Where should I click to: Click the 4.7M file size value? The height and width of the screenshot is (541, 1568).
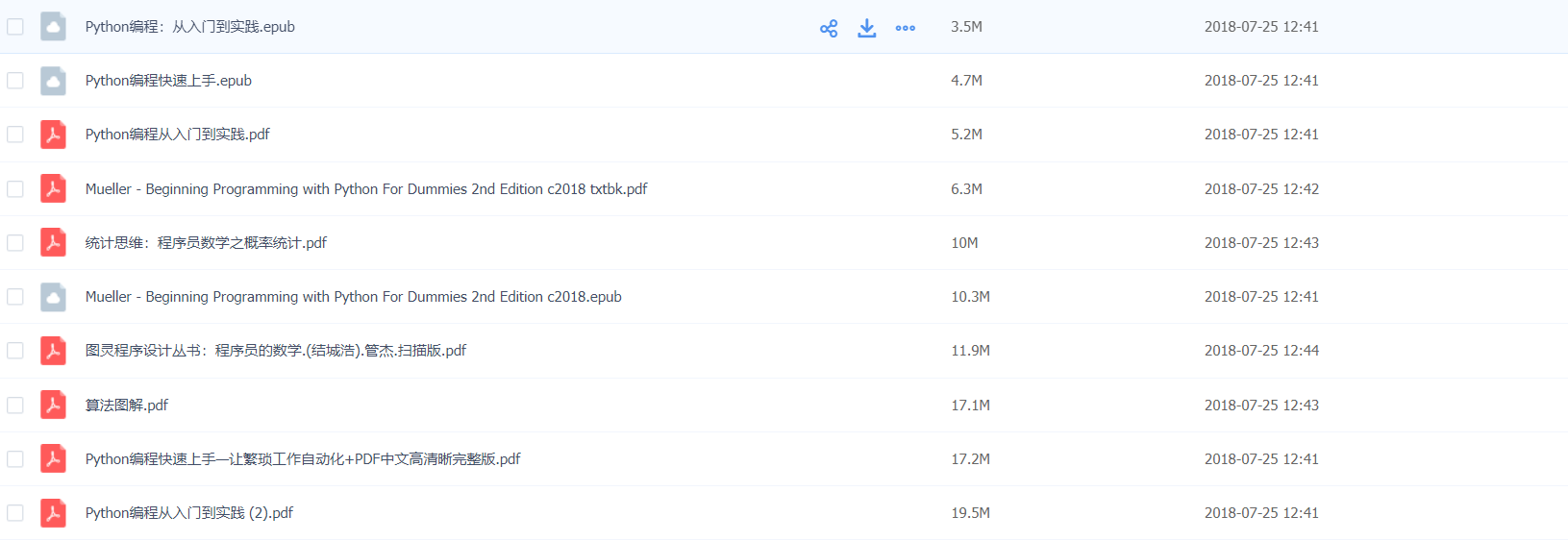[966, 81]
